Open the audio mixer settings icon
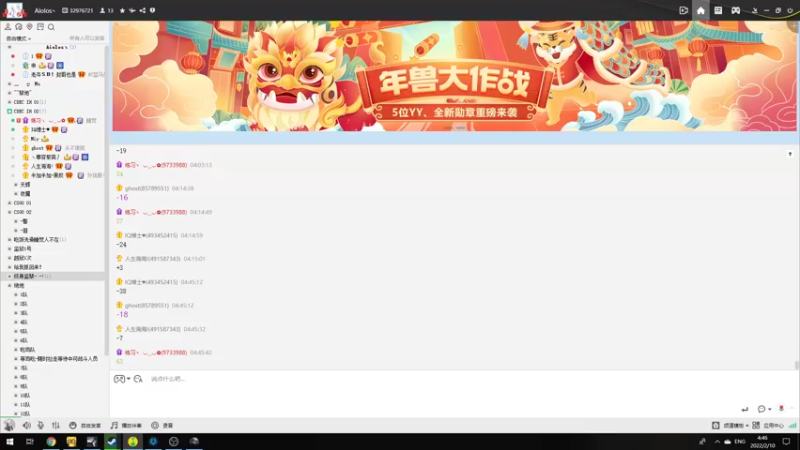The height and width of the screenshot is (450, 800). pos(56,425)
